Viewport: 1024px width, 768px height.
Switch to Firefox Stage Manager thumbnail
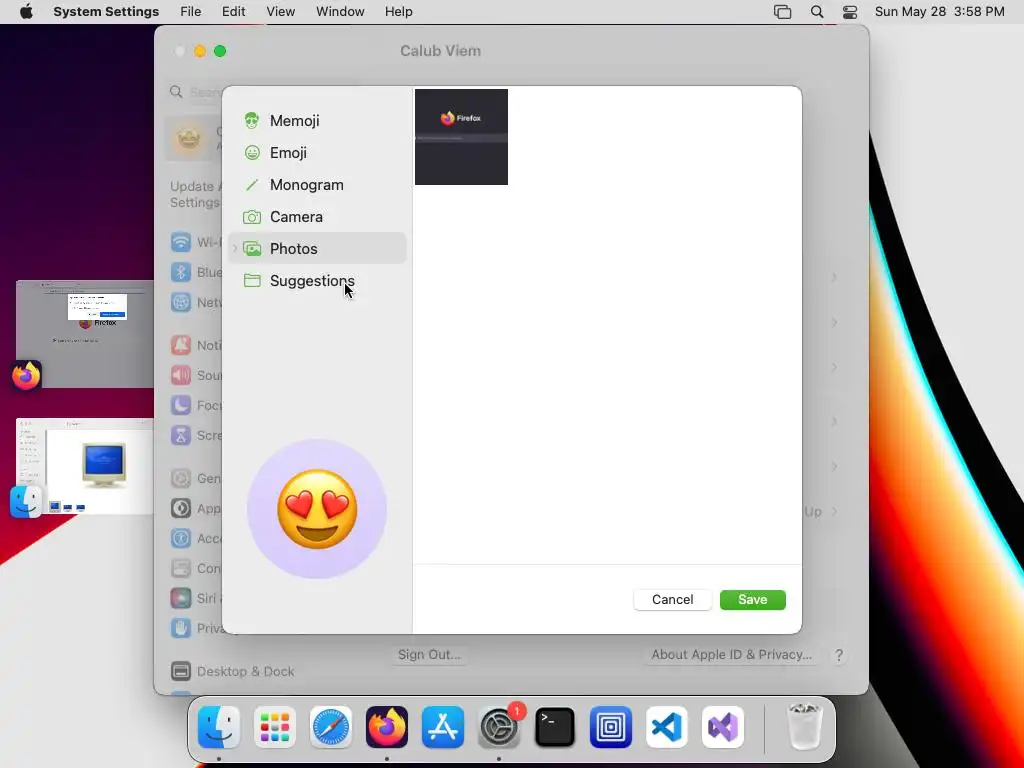pos(85,334)
